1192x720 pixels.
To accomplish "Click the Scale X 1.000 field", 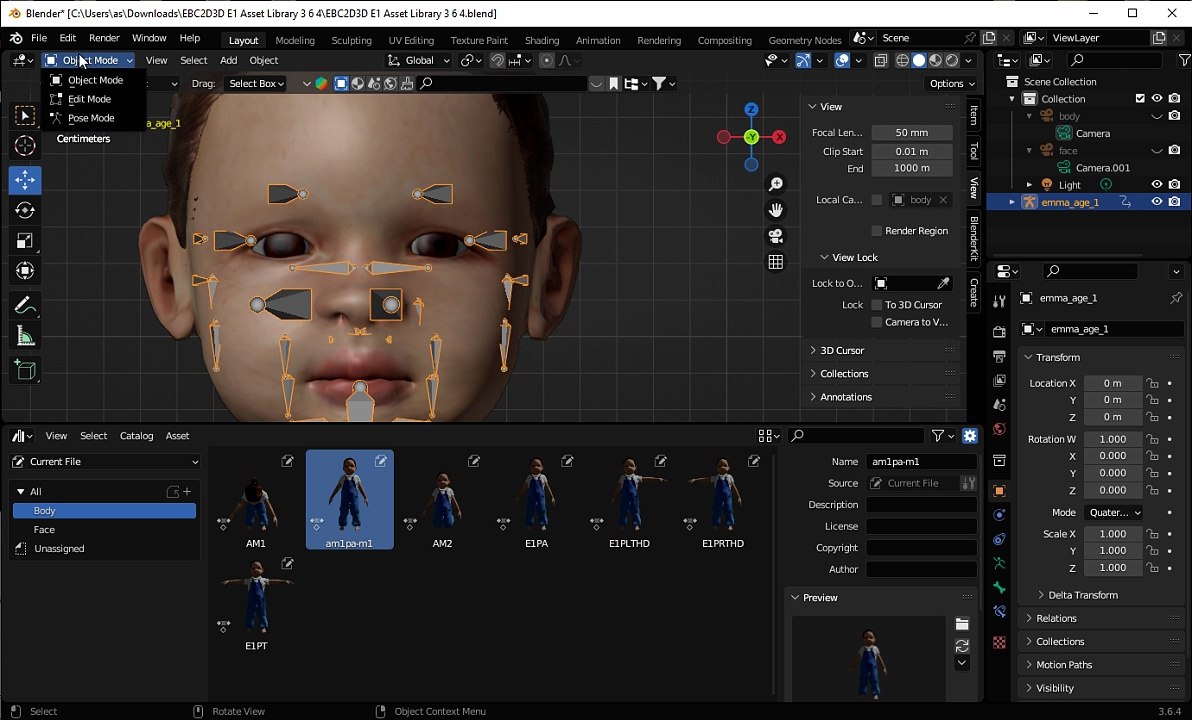I will point(1113,534).
